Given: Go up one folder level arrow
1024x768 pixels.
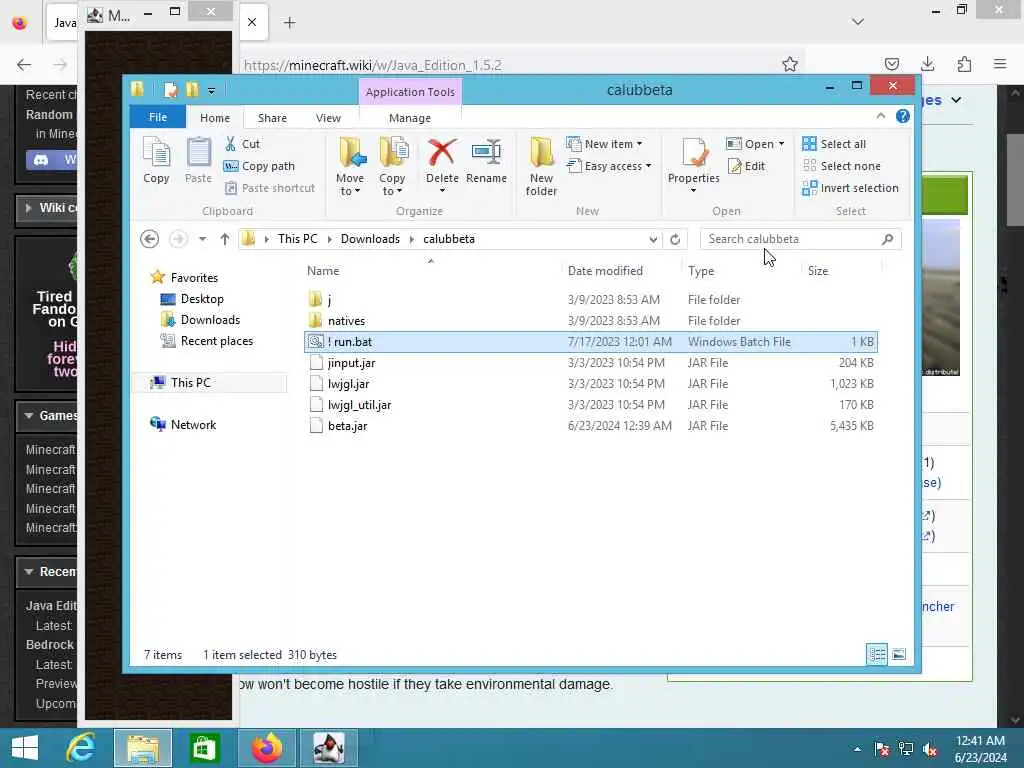Looking at the screenshot, I should (x=225, y=239).
